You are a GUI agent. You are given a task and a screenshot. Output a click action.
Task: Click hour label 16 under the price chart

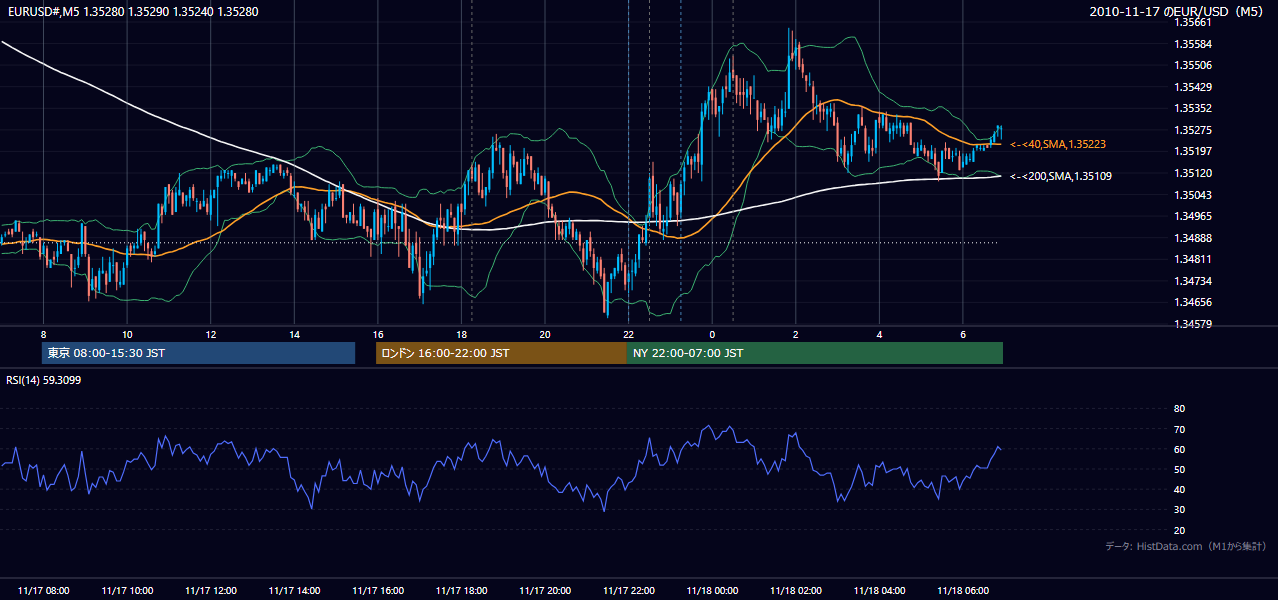(x=378, y=334)
